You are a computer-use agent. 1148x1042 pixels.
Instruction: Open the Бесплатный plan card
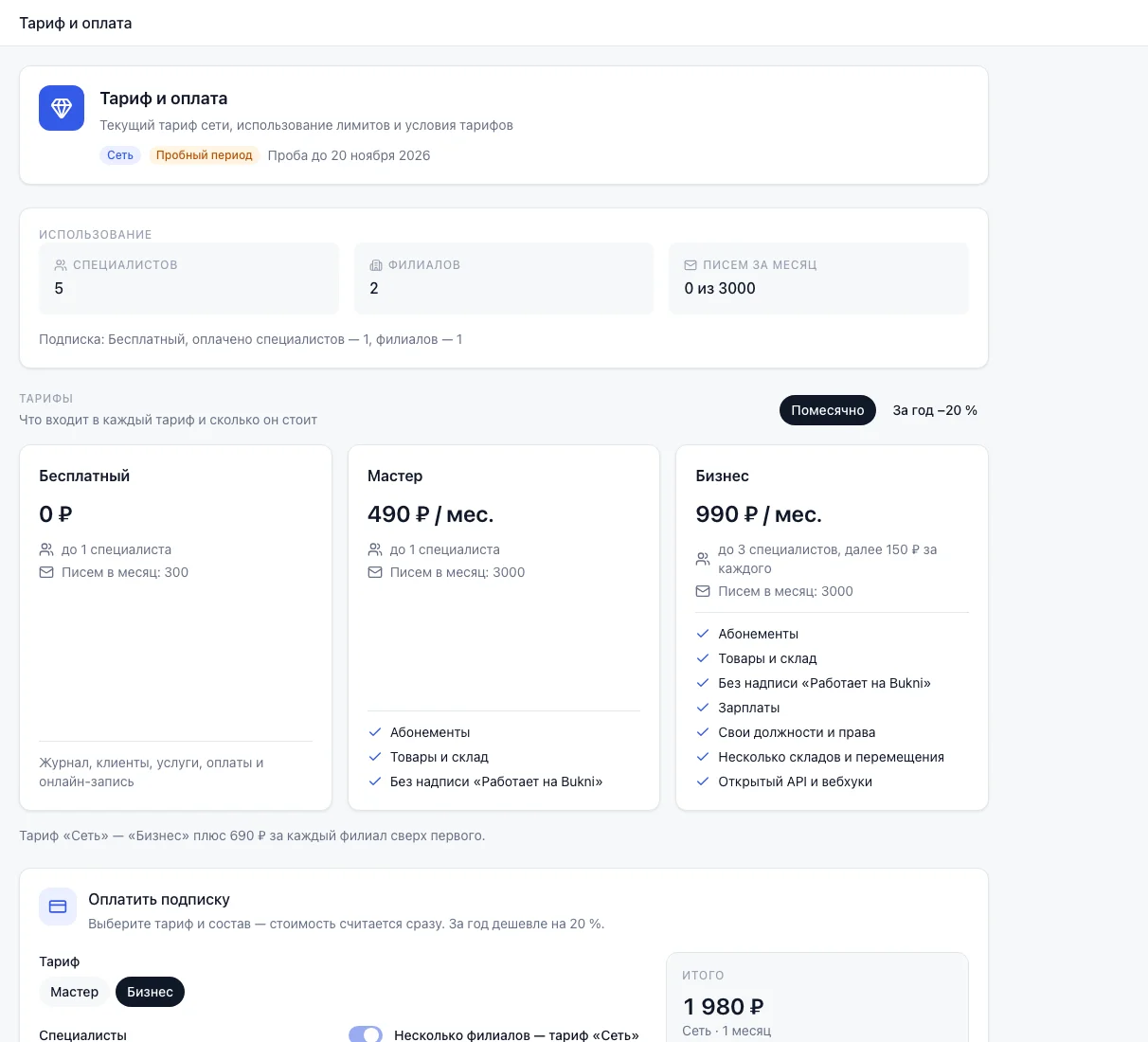pos(176,628)
